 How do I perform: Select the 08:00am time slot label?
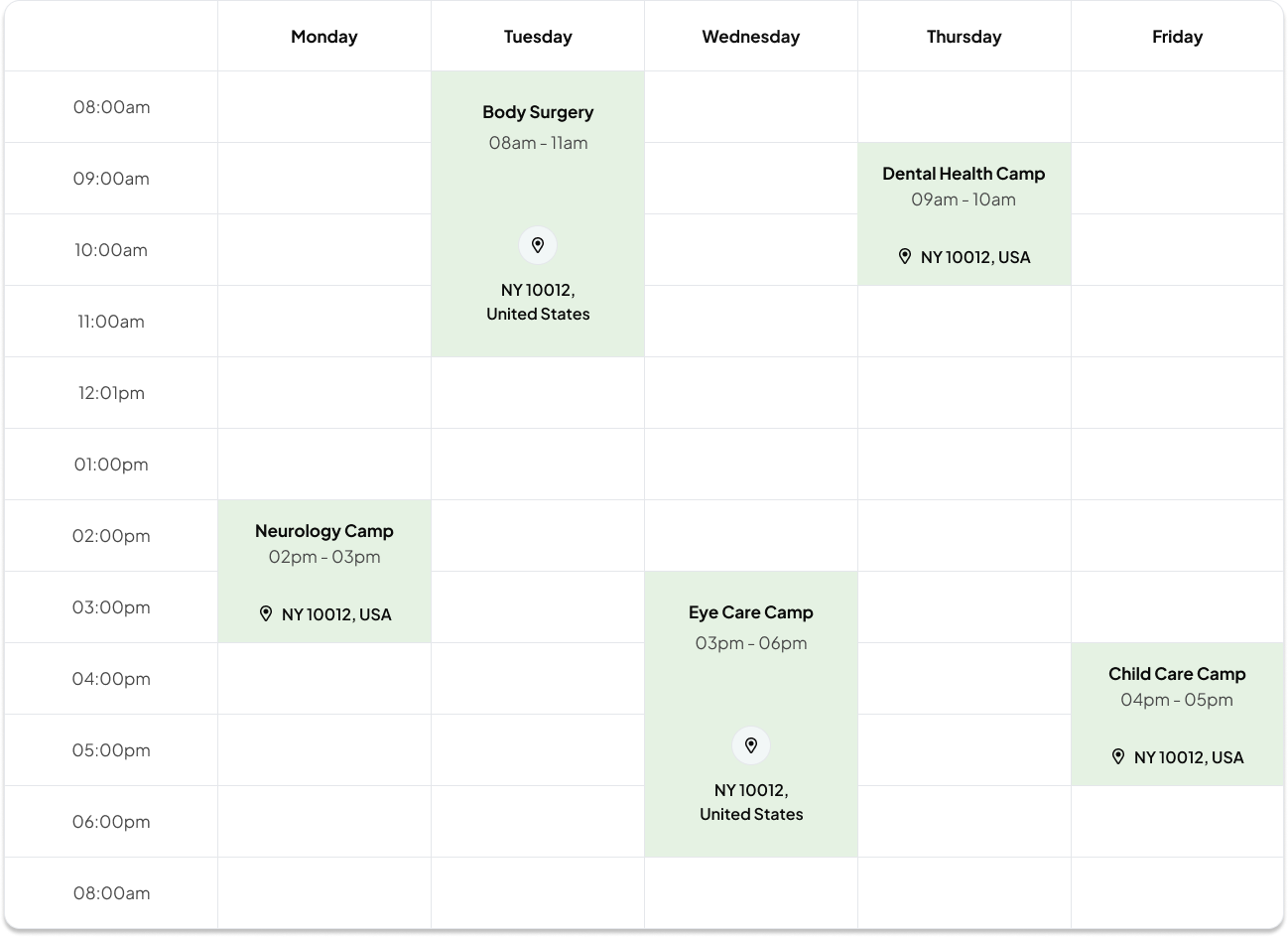pos(111,106)
